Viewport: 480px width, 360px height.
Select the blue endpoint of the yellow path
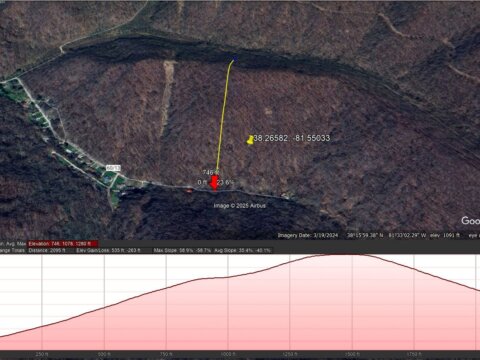point(235,58)
